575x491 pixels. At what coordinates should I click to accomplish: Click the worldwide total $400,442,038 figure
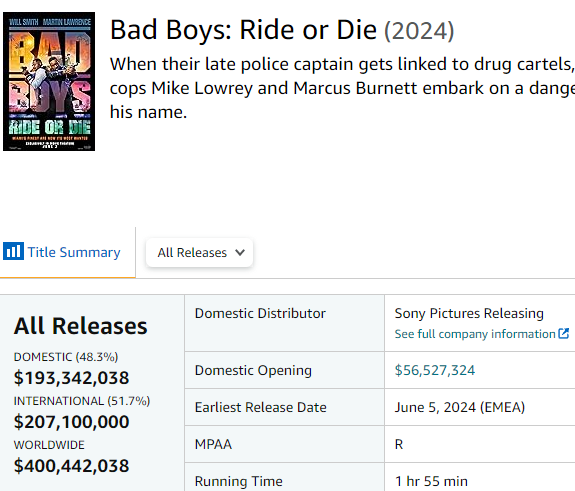click(x=72, y=466)
